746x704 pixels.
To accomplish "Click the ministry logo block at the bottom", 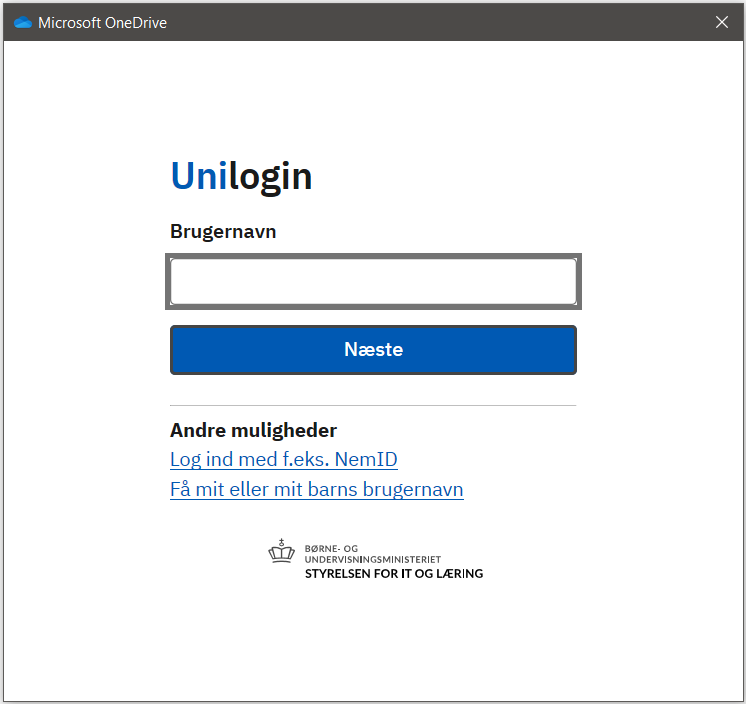I will 375,562.
